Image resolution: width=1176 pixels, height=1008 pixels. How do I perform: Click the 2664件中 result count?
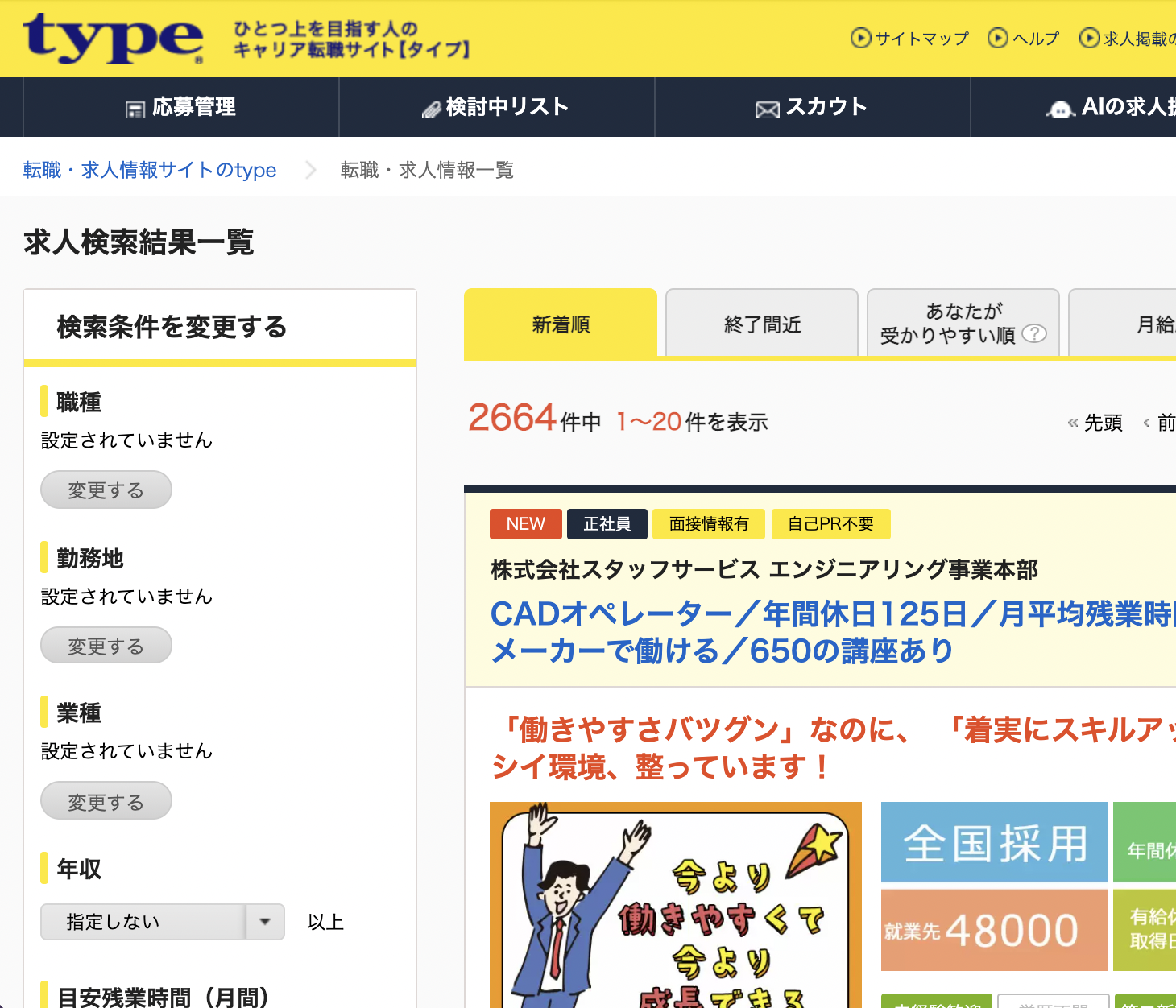535,419
